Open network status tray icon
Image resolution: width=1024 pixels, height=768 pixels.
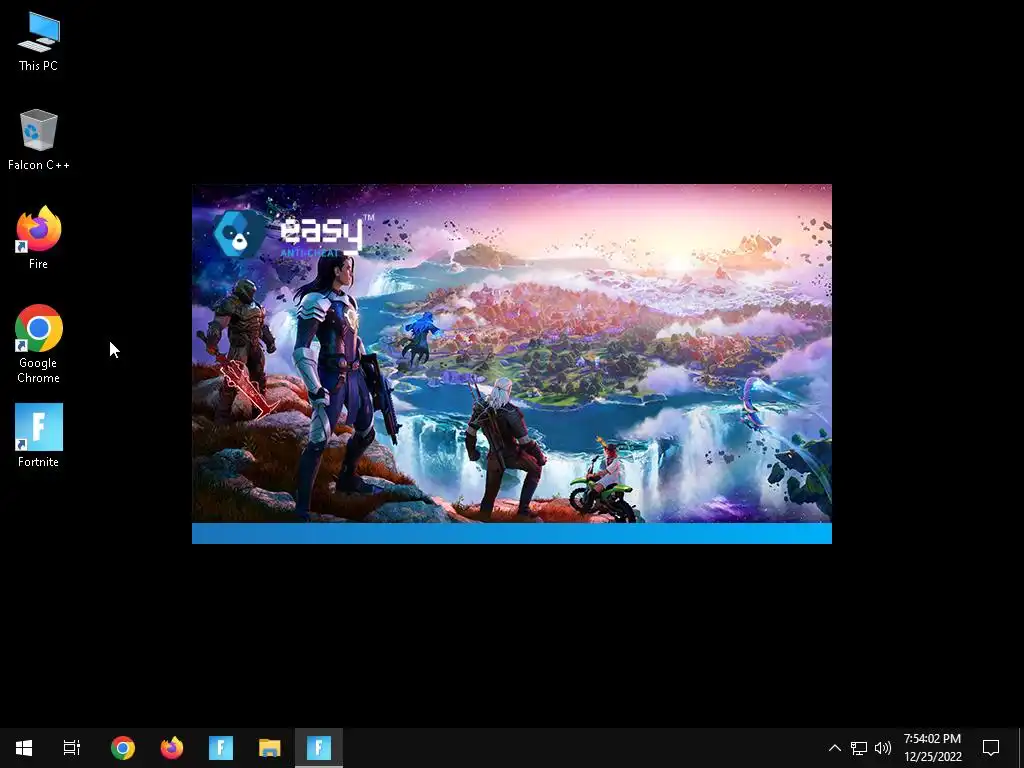point(859,748)
